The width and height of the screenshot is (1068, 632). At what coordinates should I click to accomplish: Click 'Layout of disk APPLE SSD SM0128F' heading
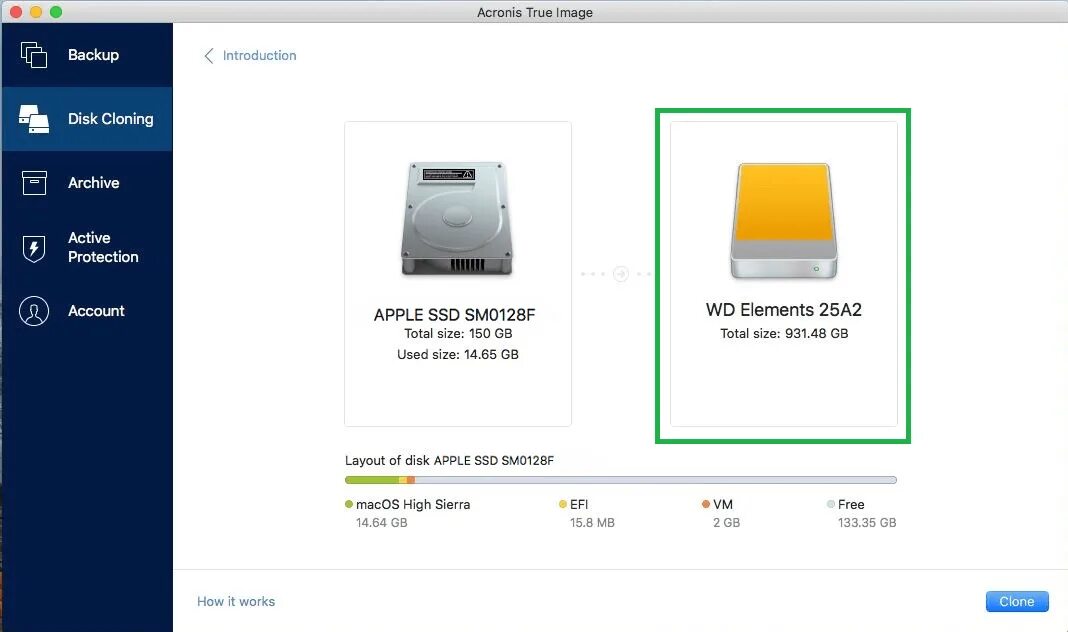pyautogui.click(x=449, y=460)
